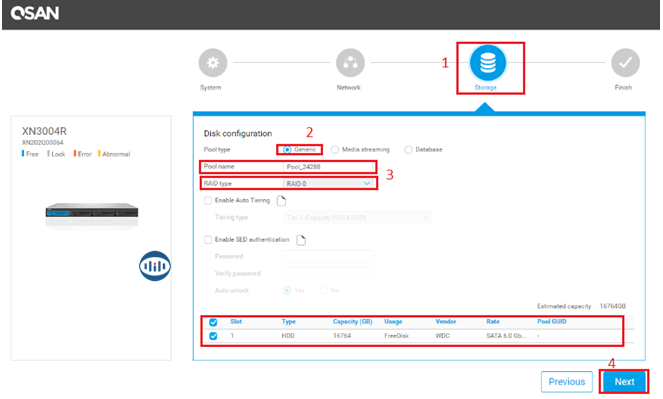
Task: Open the Network step icon
Action: (350, 63)
